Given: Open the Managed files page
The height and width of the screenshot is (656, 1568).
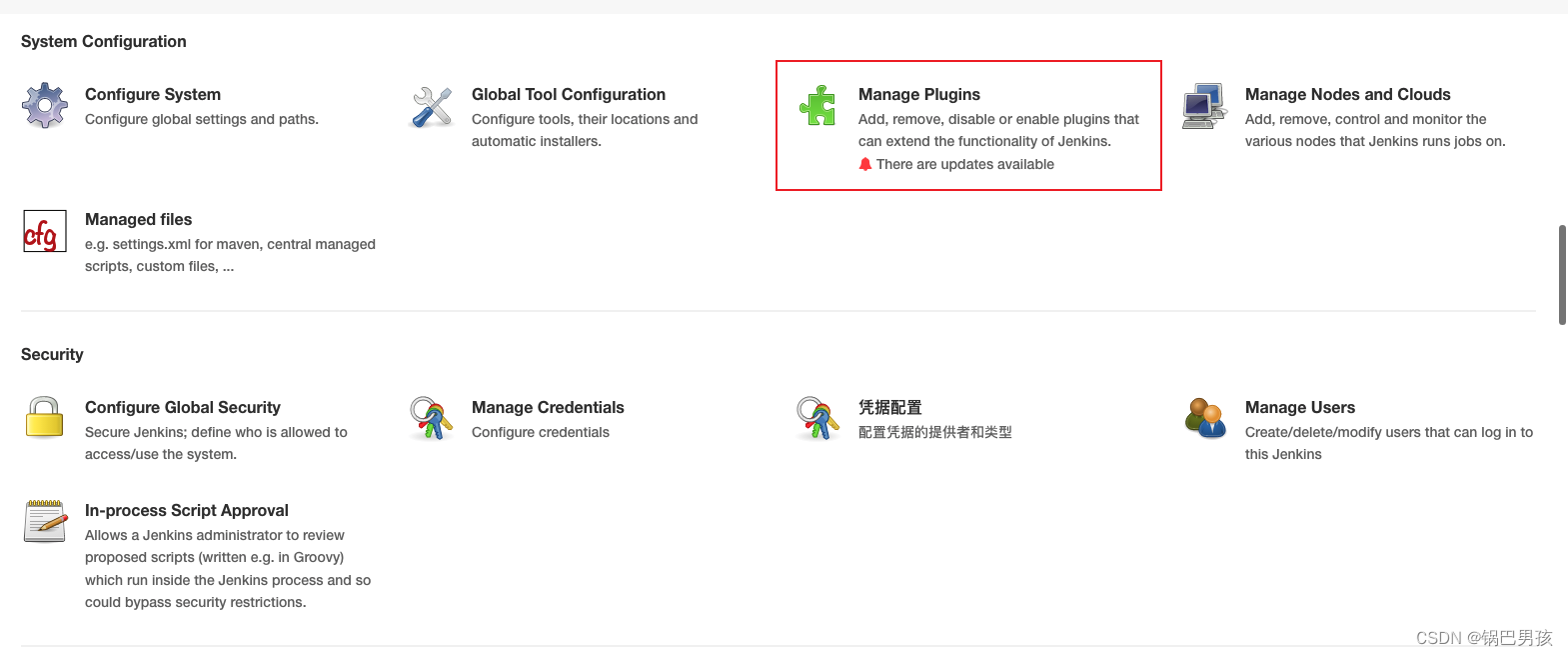Looking at the screenshot, I should [x=139, y=219].
